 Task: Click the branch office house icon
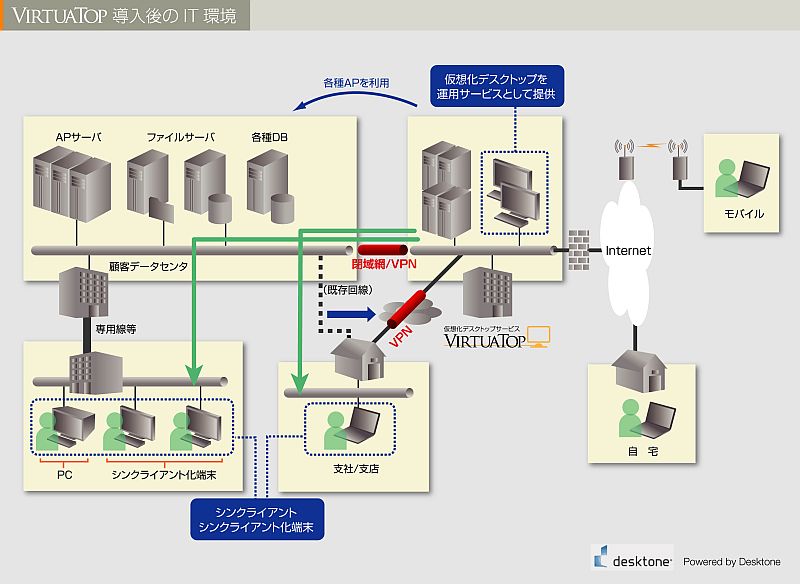pos(358,360)
